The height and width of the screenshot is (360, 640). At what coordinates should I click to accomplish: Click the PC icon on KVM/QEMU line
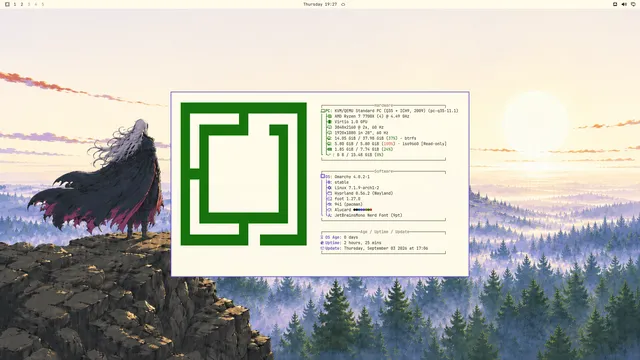(x=323, y=111)
